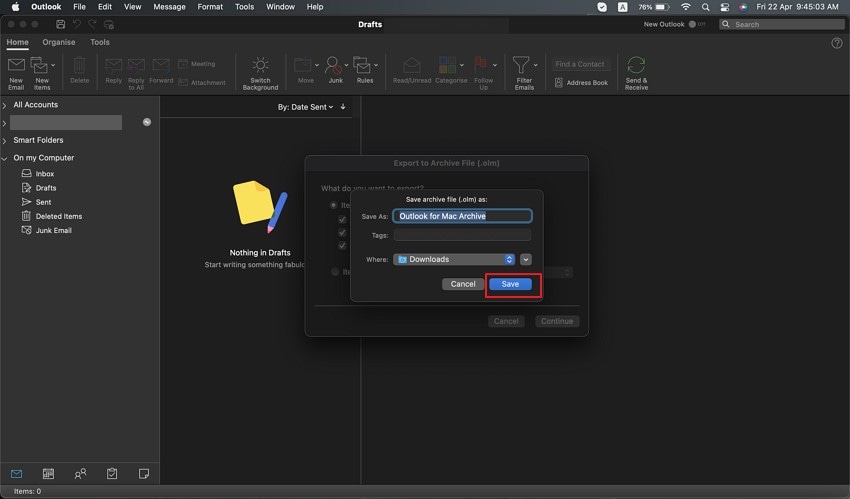The image size is (850, 499).
Task: Click the Forward icon in ribbon
Action: pos(161,65)
